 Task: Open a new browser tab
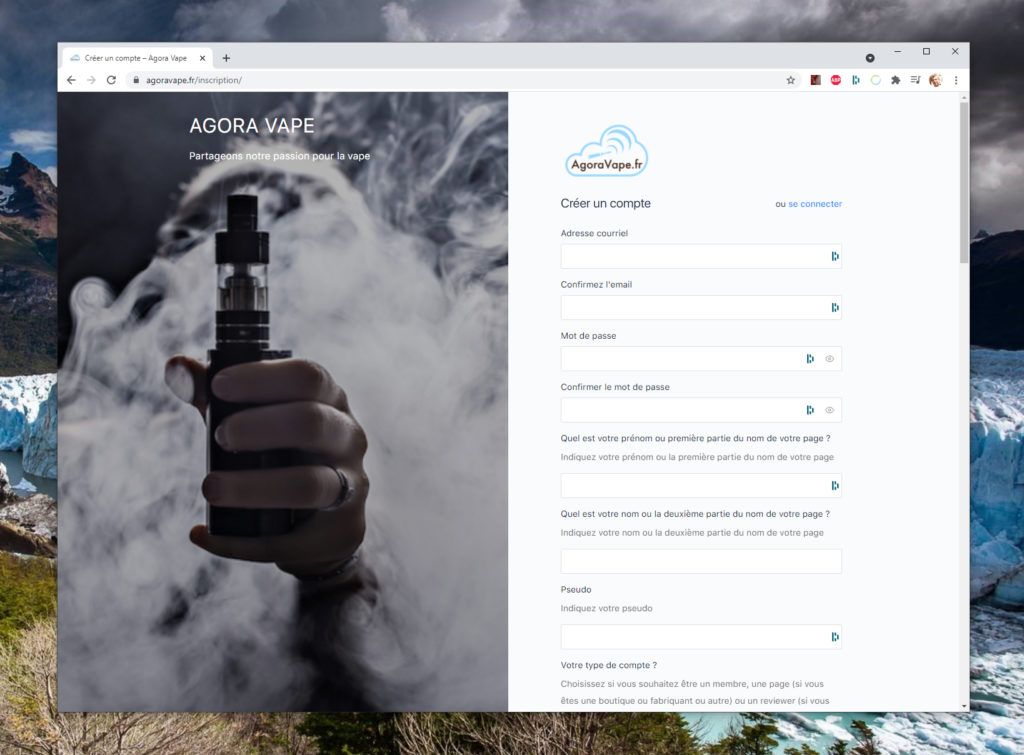pos(226,58)
